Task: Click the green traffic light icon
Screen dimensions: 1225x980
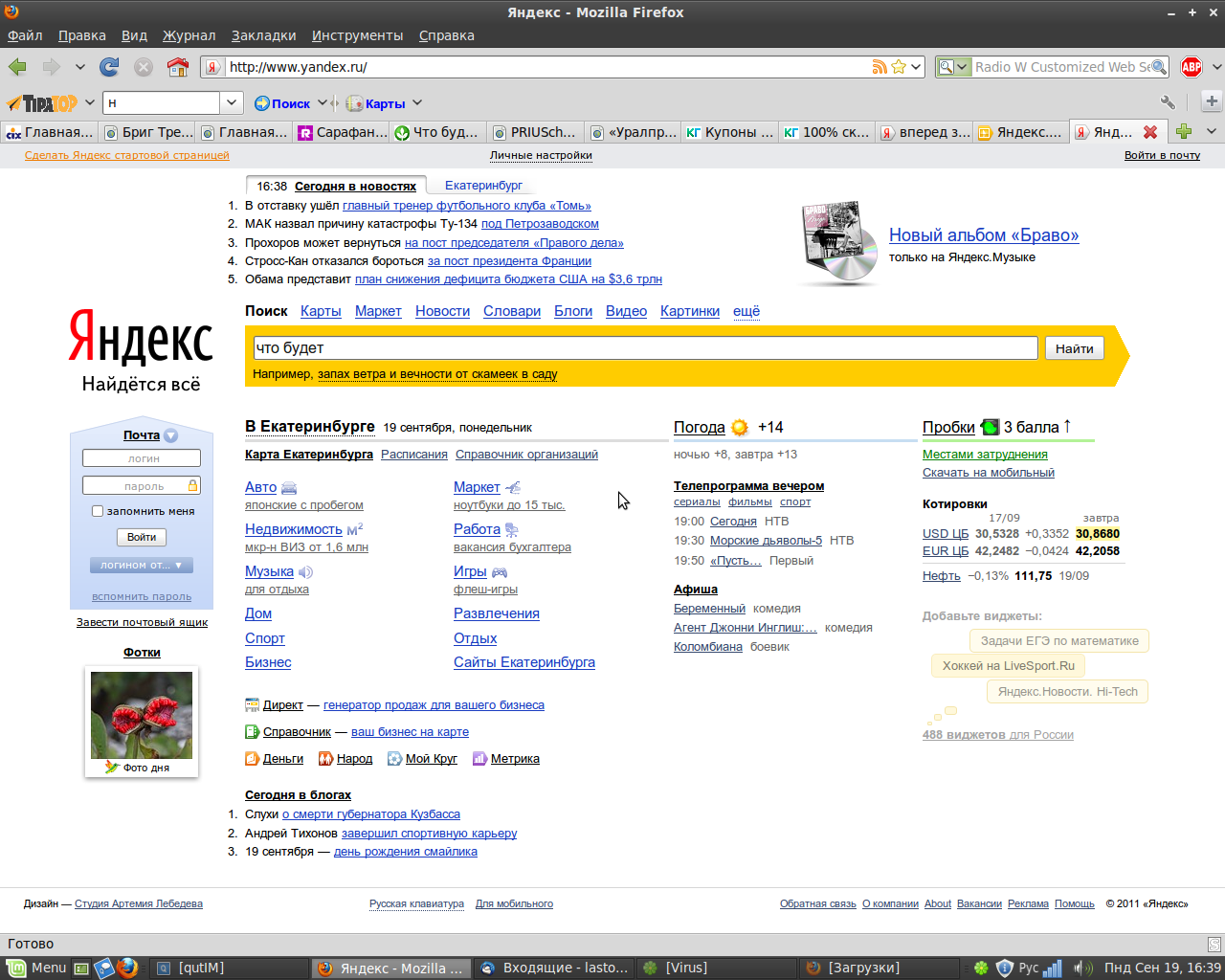Action: tap(990, 427)
